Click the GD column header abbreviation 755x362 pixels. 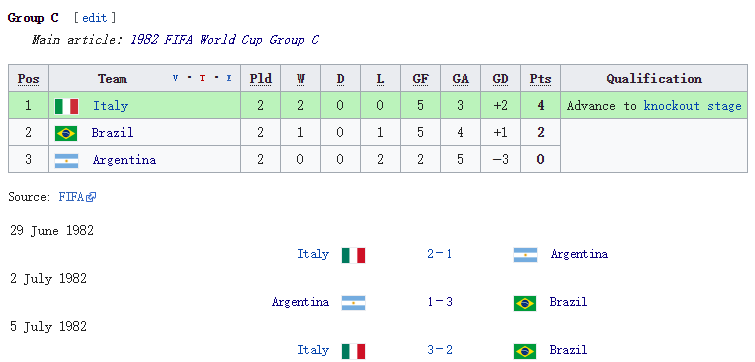pos(500,79)
